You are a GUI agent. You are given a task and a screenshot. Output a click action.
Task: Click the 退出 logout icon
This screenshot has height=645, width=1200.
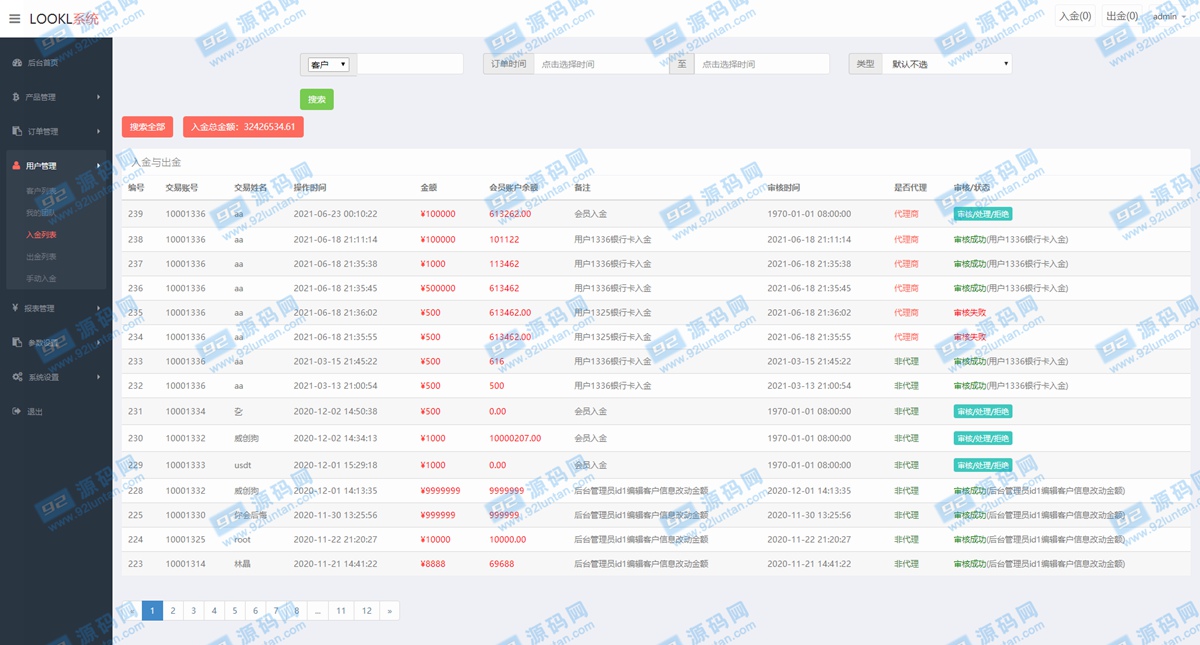point(17,411)
